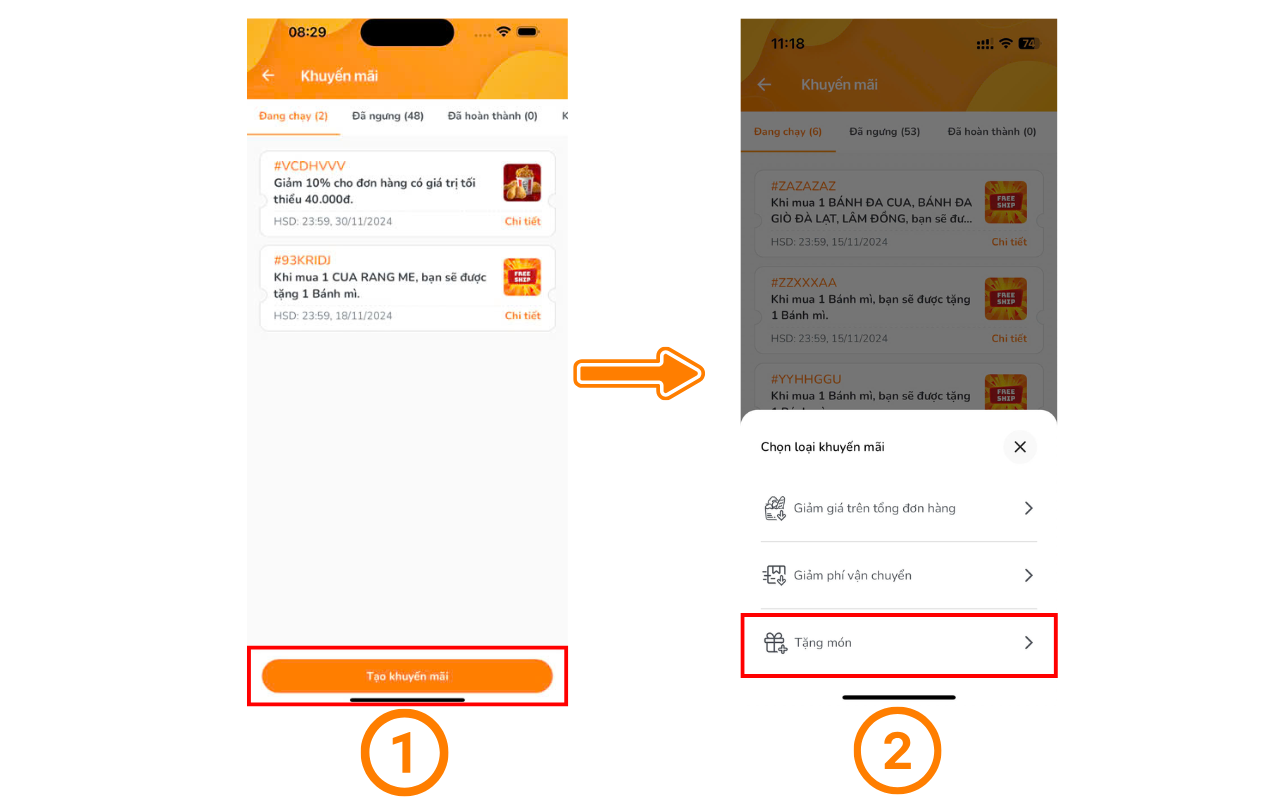This screenshot has width=1280, height=800.
Task: Tap the back arrow on left Khuyến mãi screen
Action: 268,76
